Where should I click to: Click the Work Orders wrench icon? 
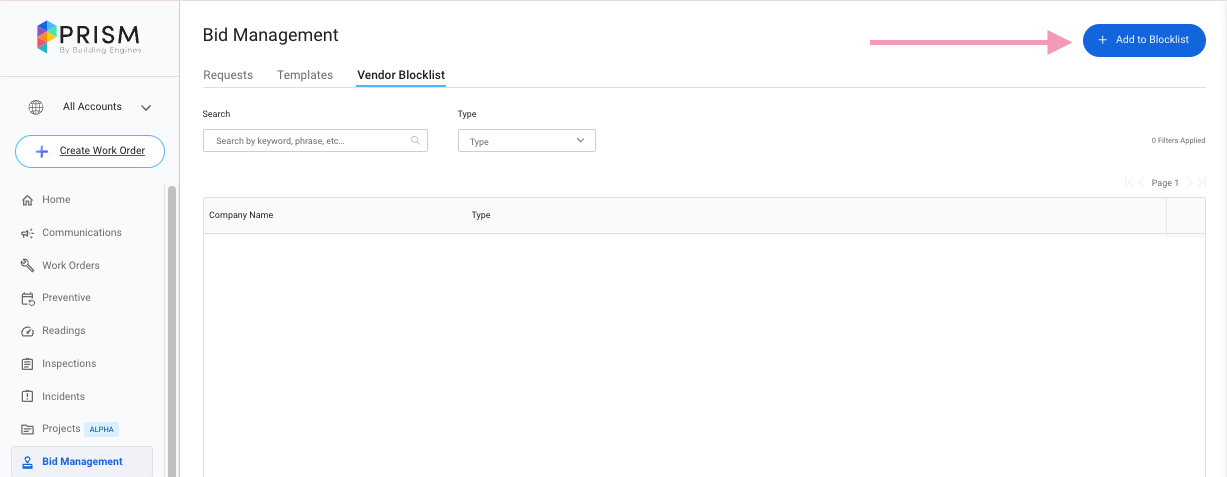[x=28, y=266]
